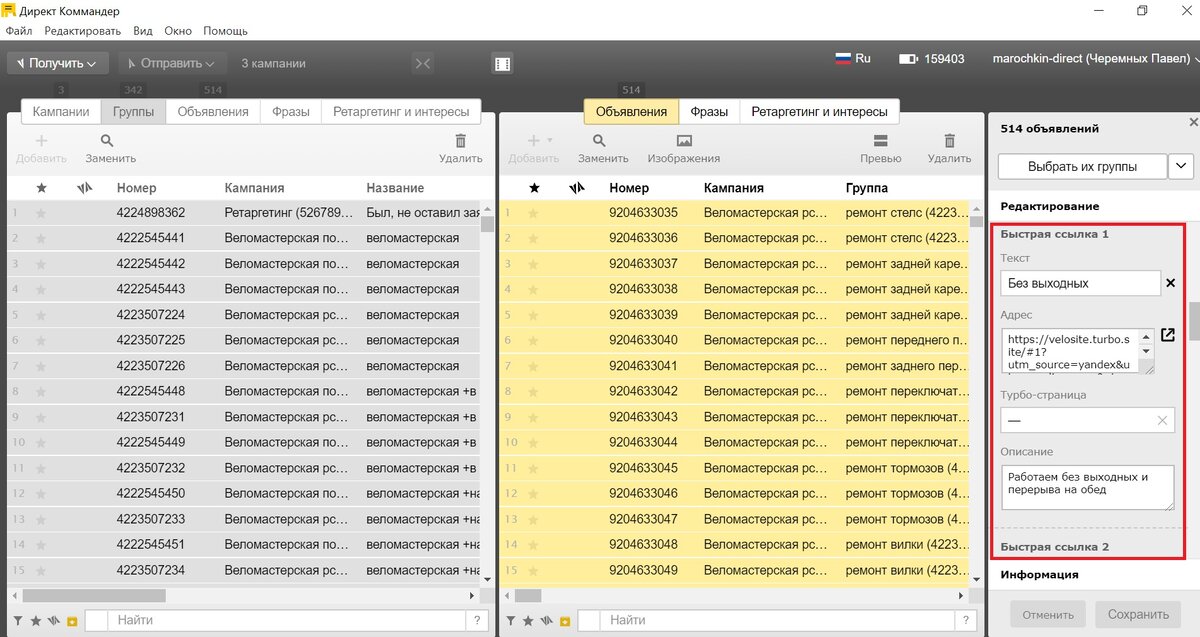Star the ad row 9204633047
The image size is (1200, 637).
(x=533, y=519)
